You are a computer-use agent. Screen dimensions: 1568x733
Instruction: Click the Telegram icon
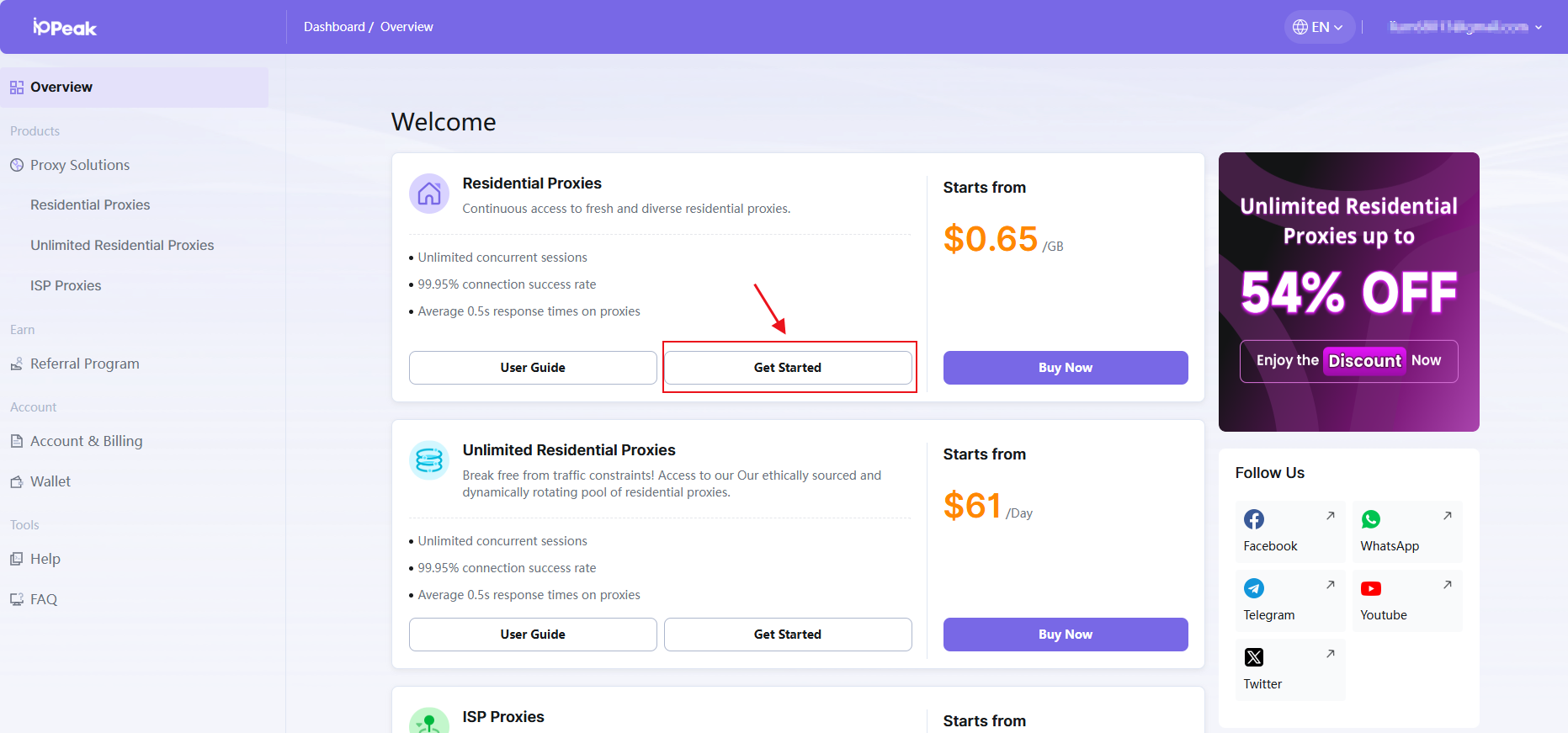(1254, 588)
